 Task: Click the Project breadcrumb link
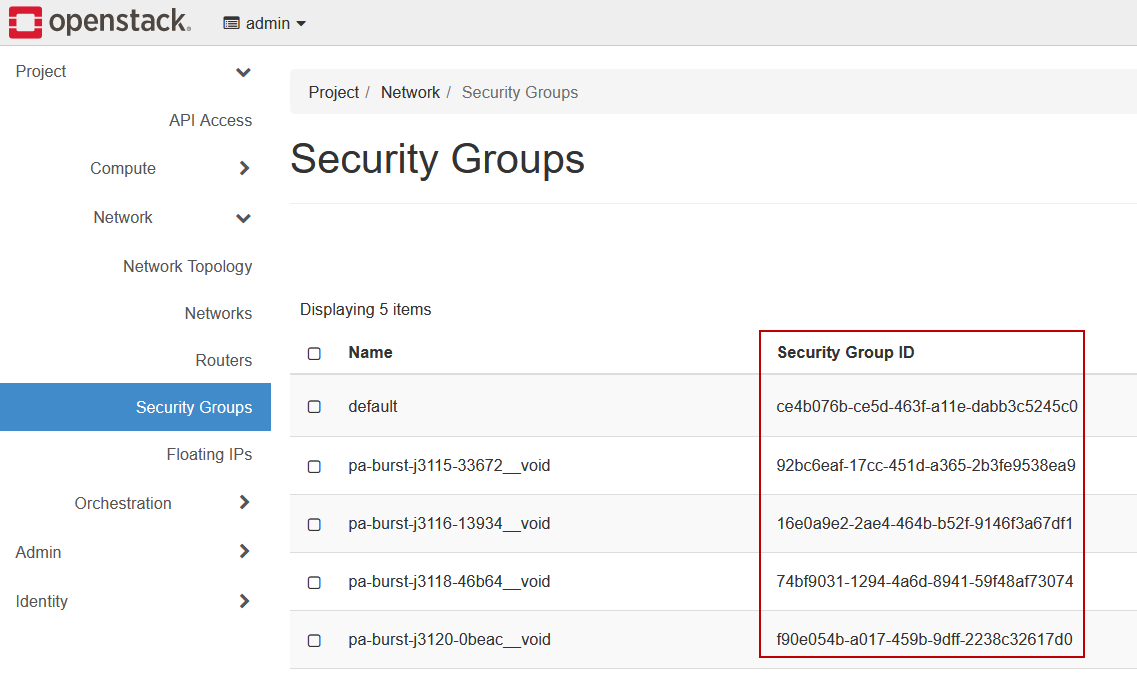pyautogui.click(x=333, y=92)
